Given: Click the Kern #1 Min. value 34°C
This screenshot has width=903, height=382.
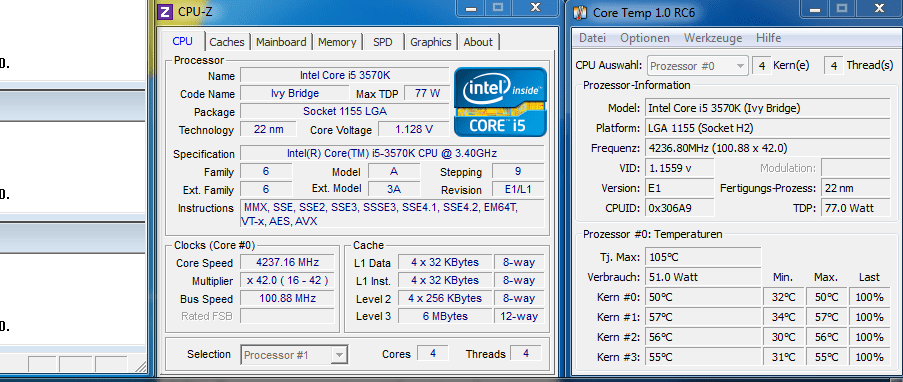Looking at the screenshot, I should (x=783, y=317).
